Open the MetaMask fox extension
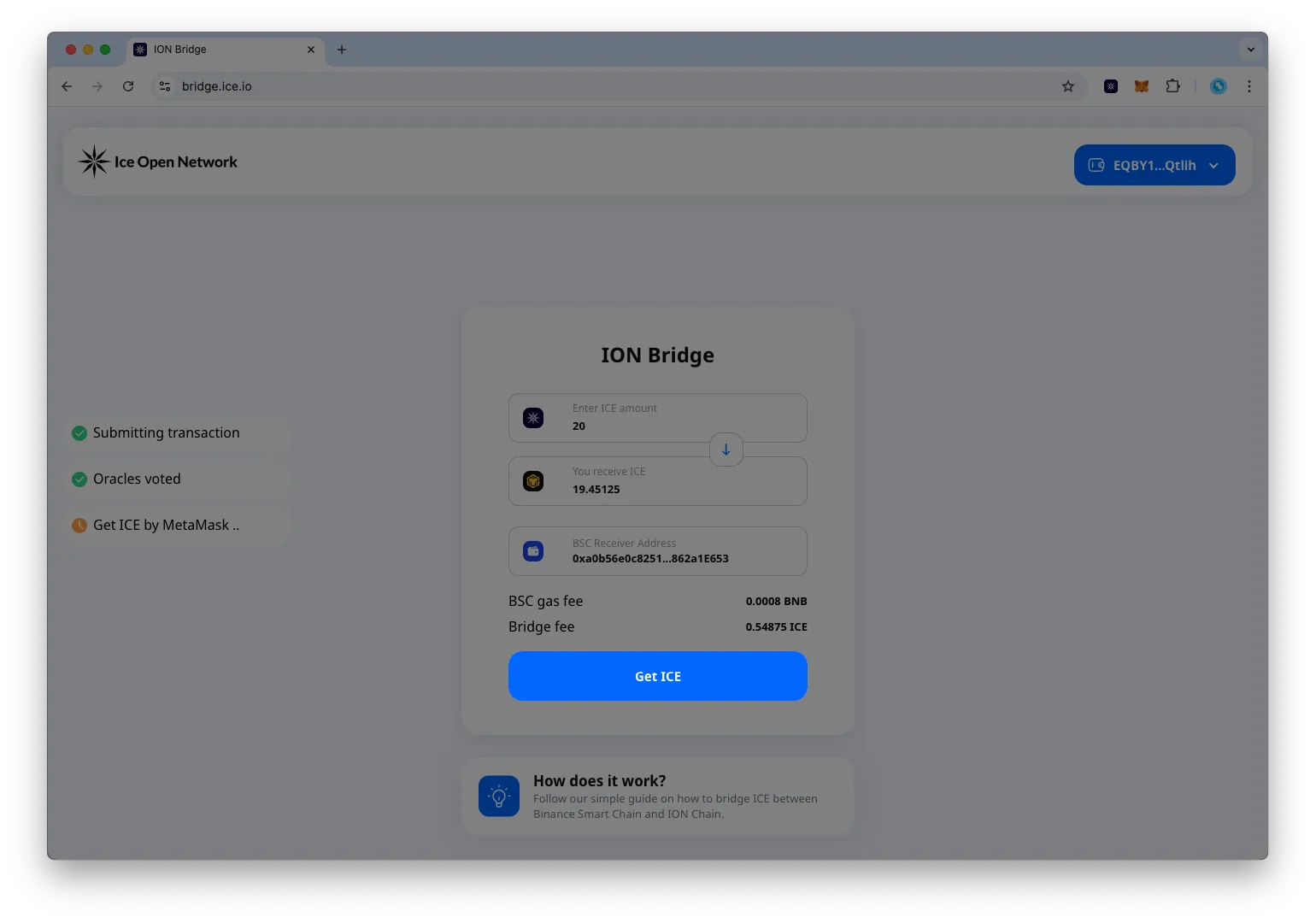The image size is (1316, 923). (1142, 86)
